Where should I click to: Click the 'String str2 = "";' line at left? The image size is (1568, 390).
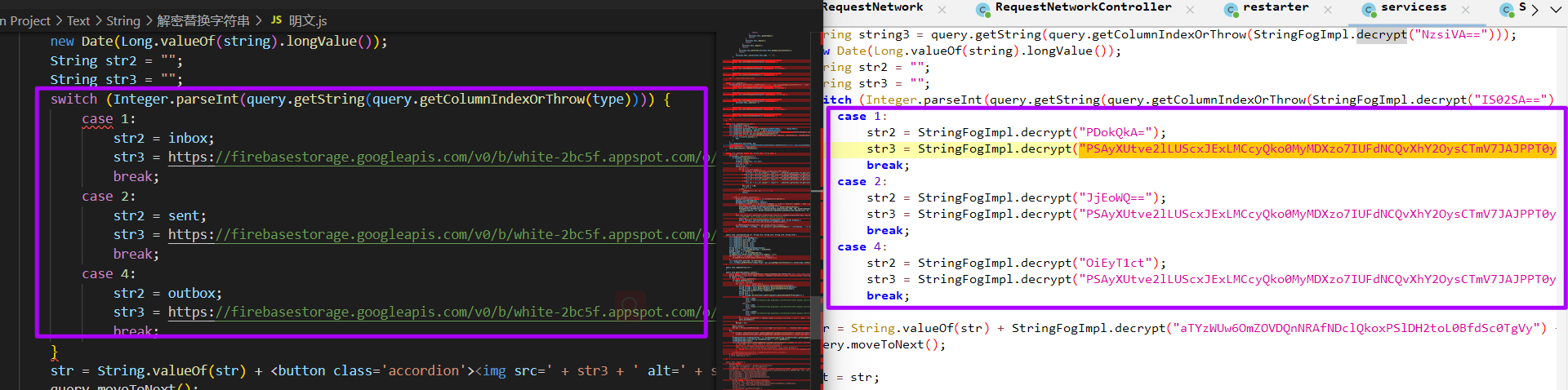tap(116, 61)
